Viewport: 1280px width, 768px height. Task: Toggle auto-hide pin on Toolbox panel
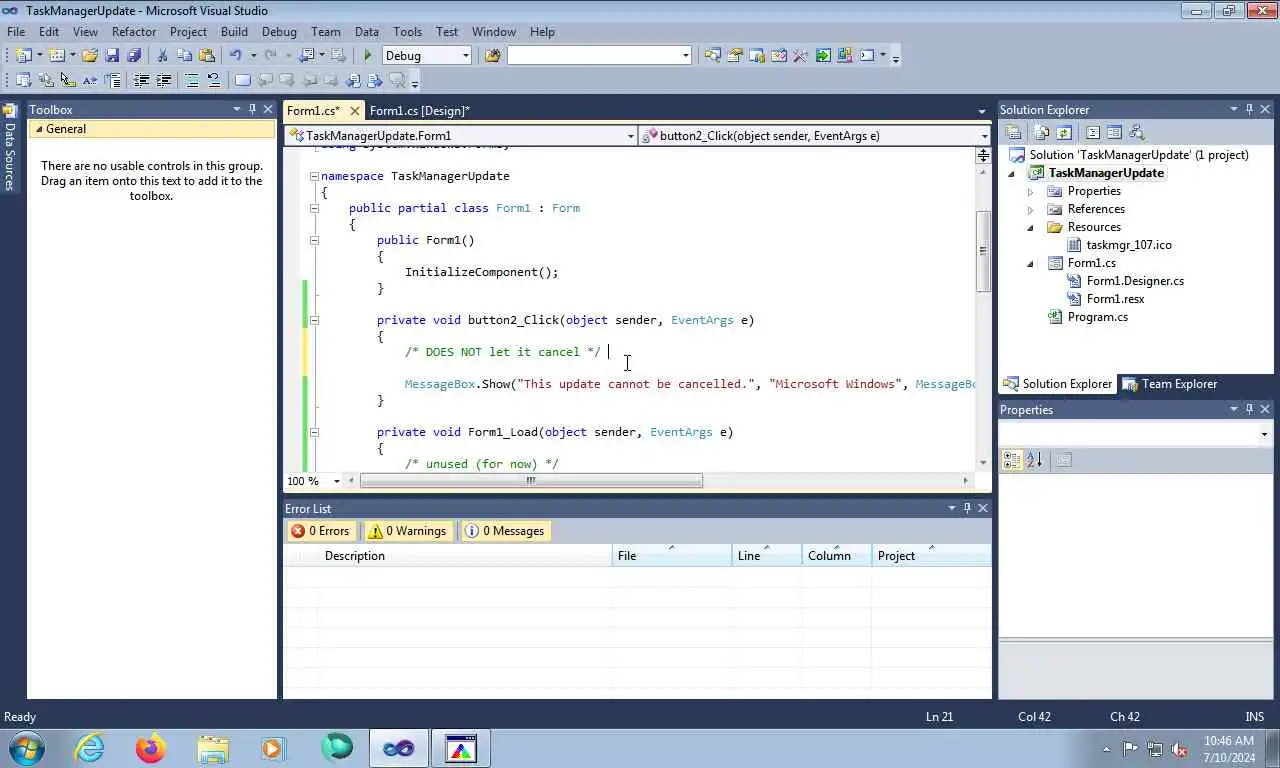(x=252, y=109)
